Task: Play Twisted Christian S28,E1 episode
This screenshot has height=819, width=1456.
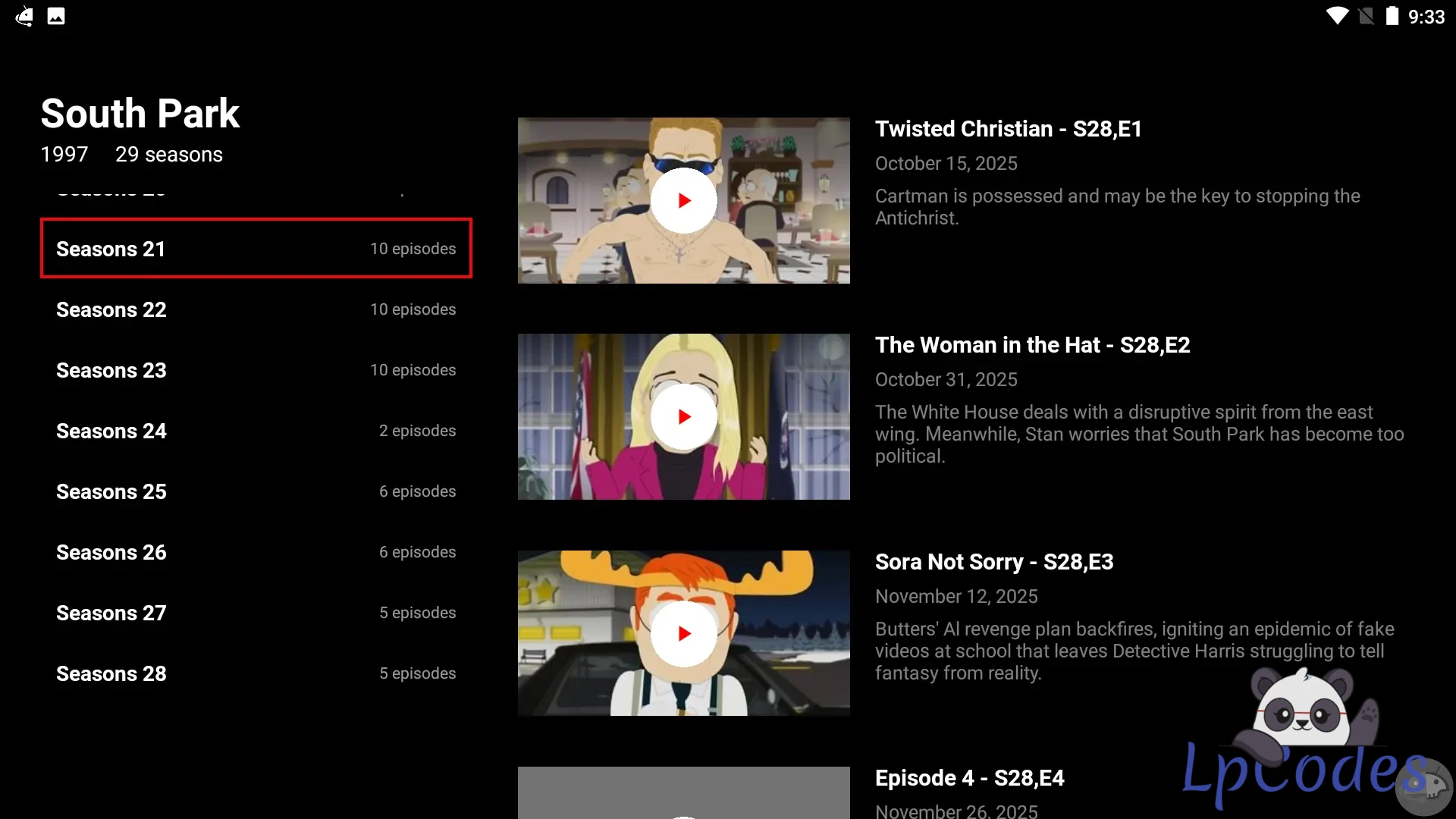Action: click(683, 200)
